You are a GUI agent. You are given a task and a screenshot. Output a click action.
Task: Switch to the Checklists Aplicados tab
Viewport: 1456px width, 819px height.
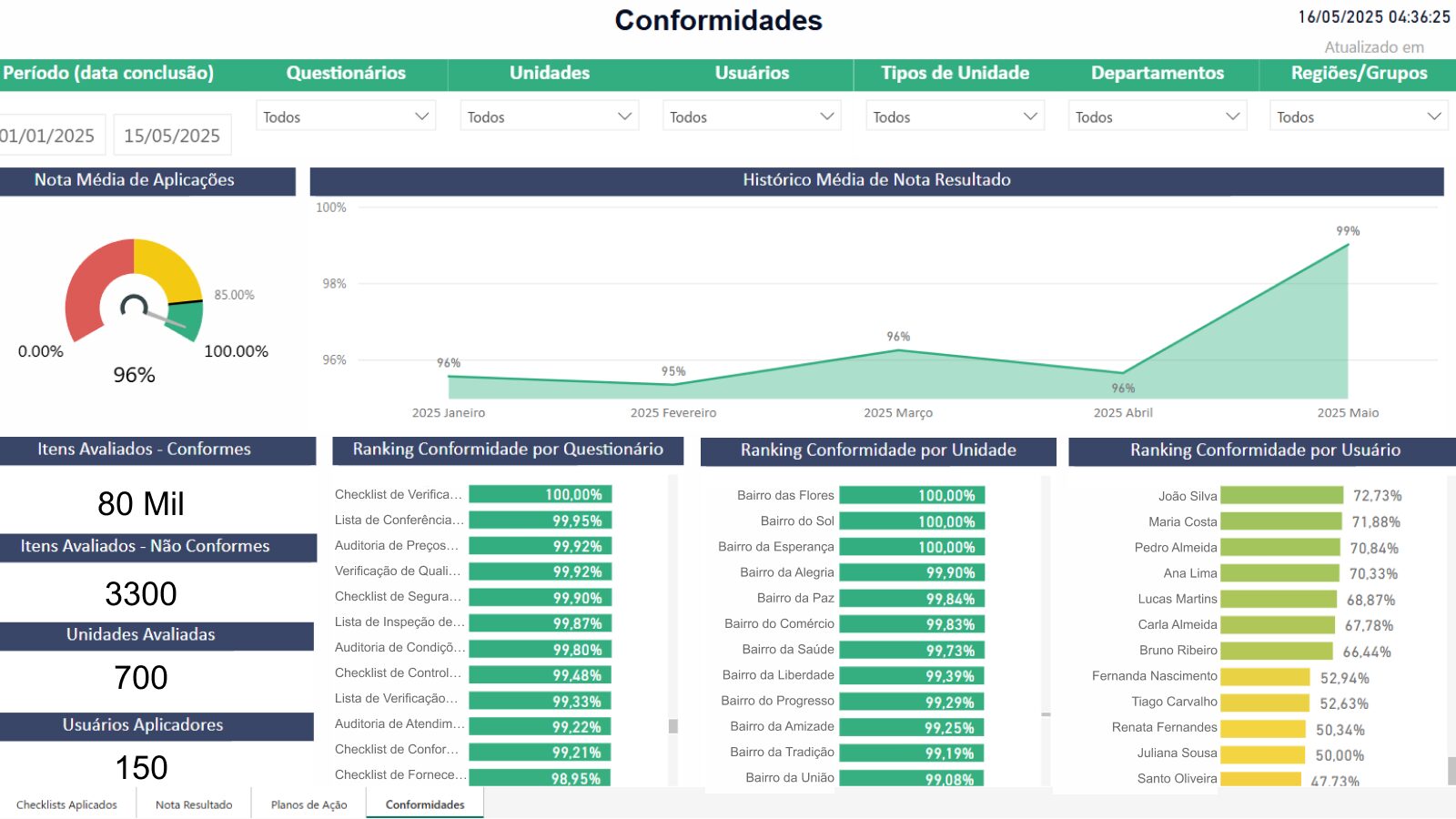click(66, 804)
